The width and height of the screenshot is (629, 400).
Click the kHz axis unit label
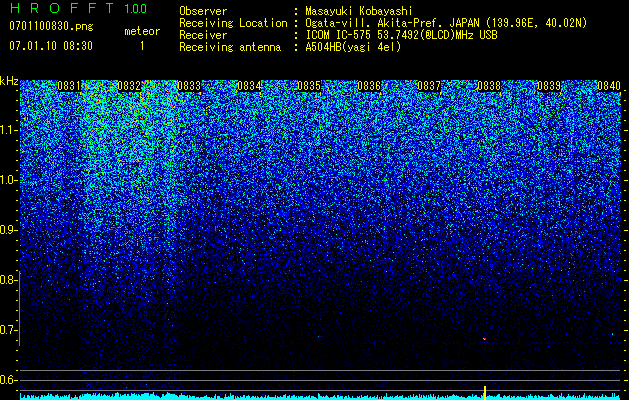pos(9,81)
